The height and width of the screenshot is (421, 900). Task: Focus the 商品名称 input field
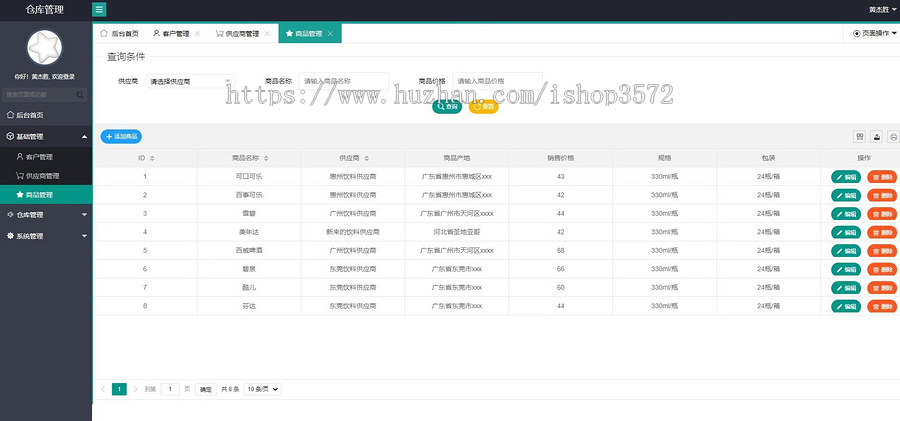(x=344, y=81)
